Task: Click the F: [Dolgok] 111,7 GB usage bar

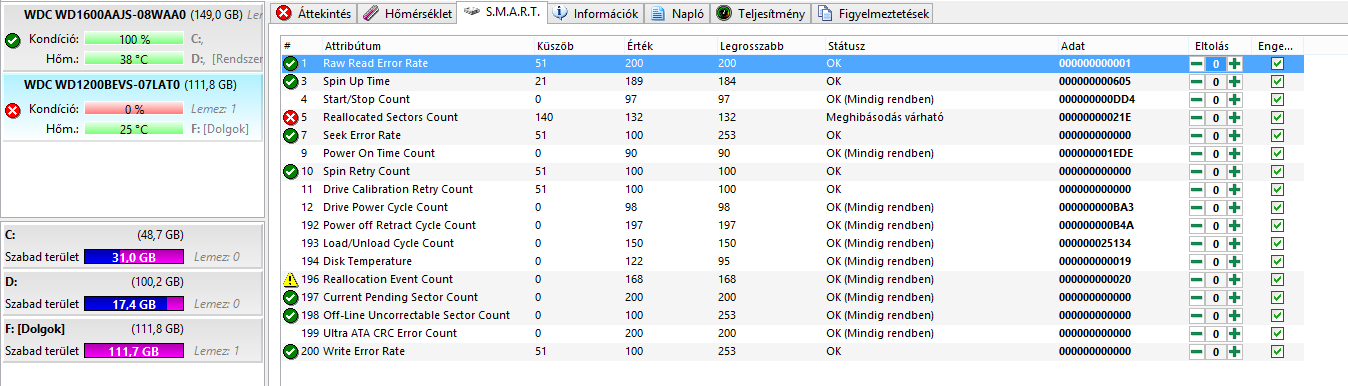Action: click(x=134, y=351)
